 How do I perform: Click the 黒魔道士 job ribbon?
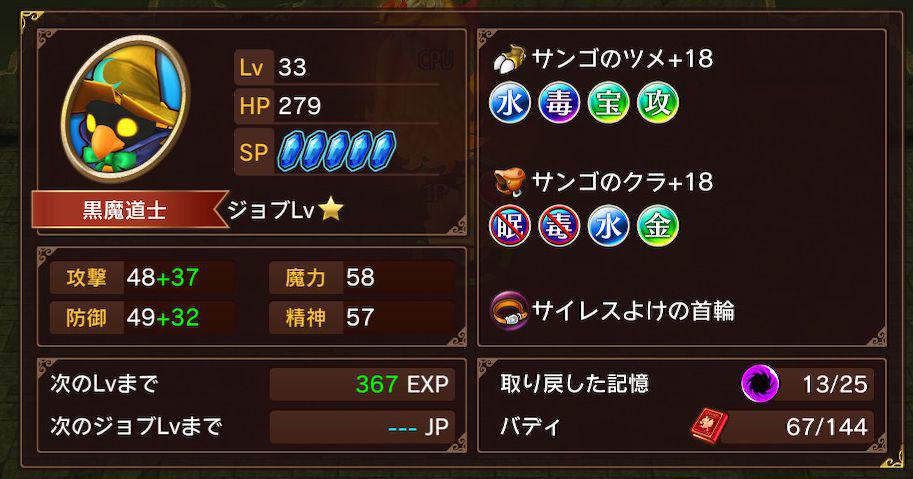129,210
